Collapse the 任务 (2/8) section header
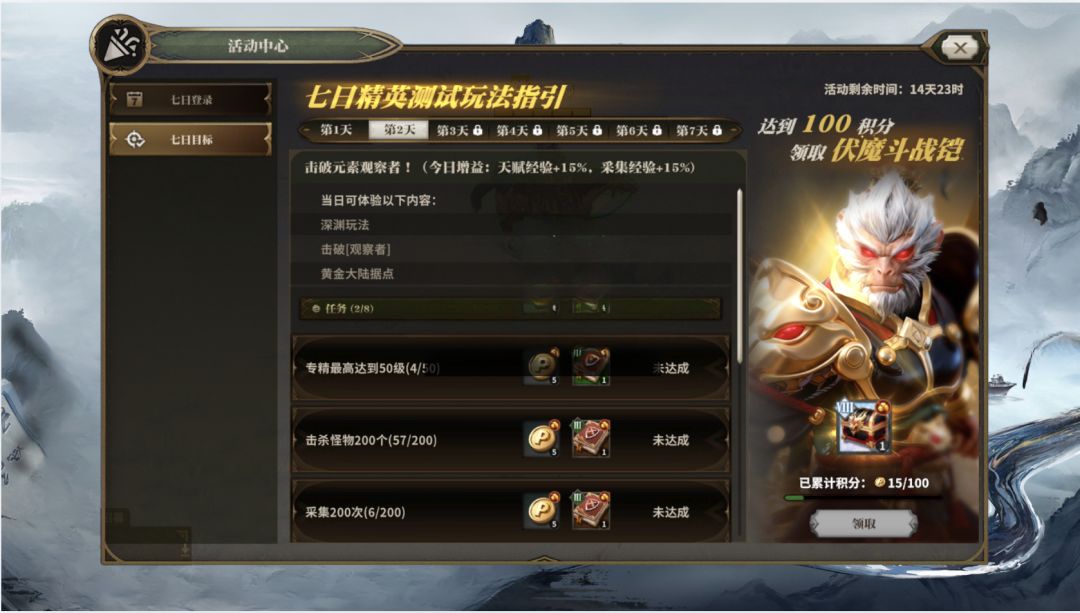Viewport: 1080px width, 613px height. [510, 308]
